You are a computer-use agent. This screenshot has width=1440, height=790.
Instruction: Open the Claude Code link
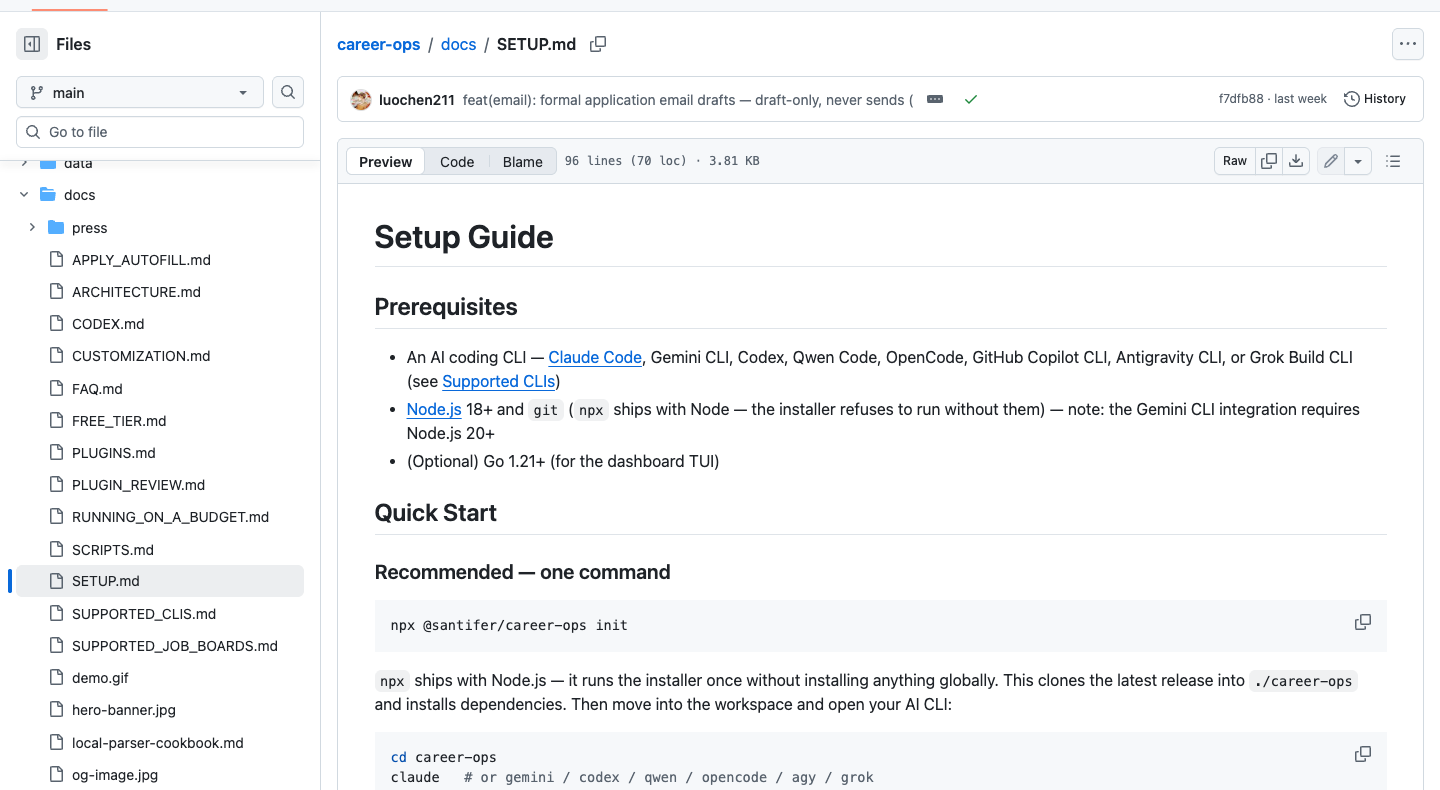coord(595,357)
